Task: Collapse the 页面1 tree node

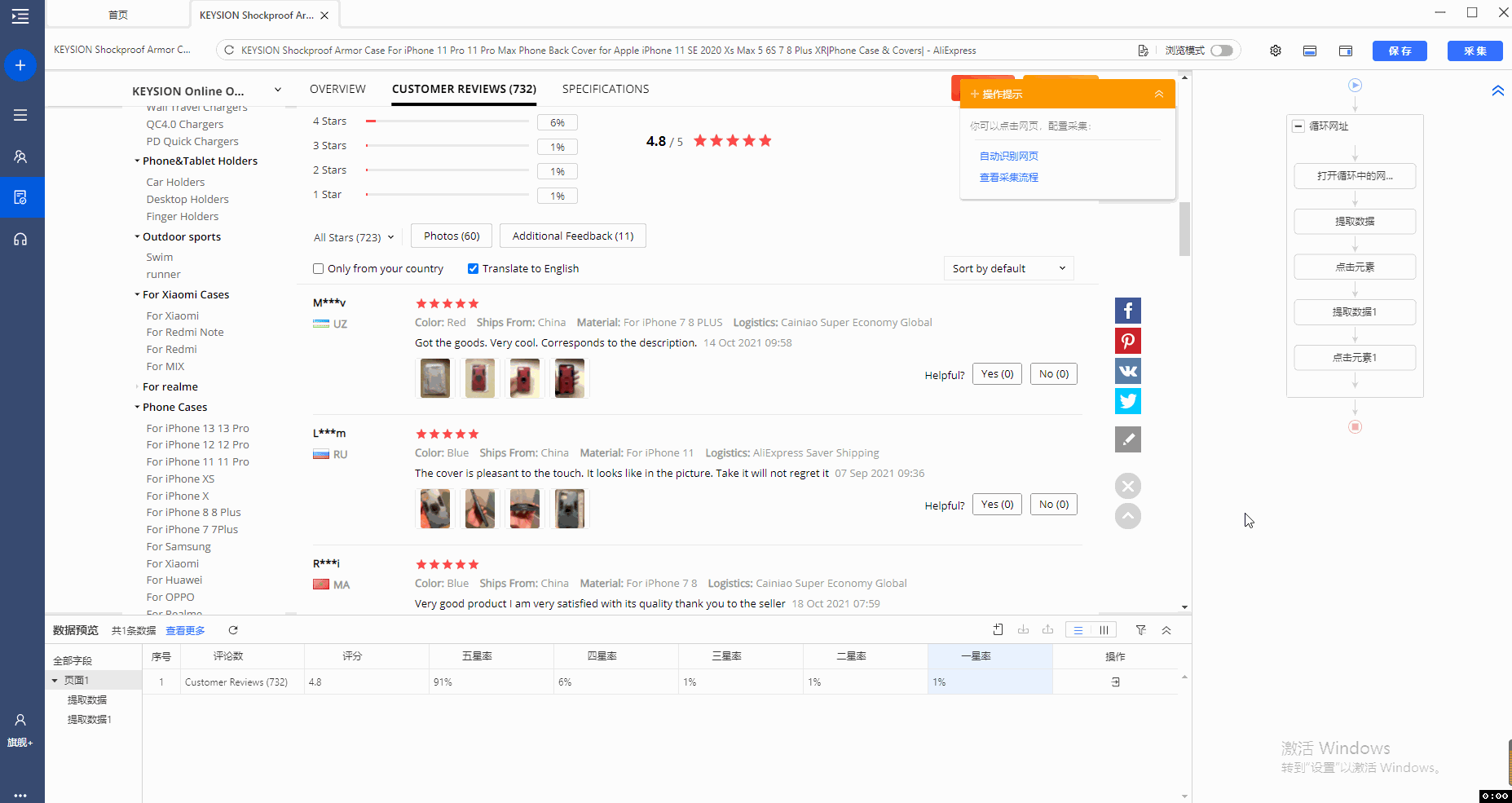Action: 55,681
